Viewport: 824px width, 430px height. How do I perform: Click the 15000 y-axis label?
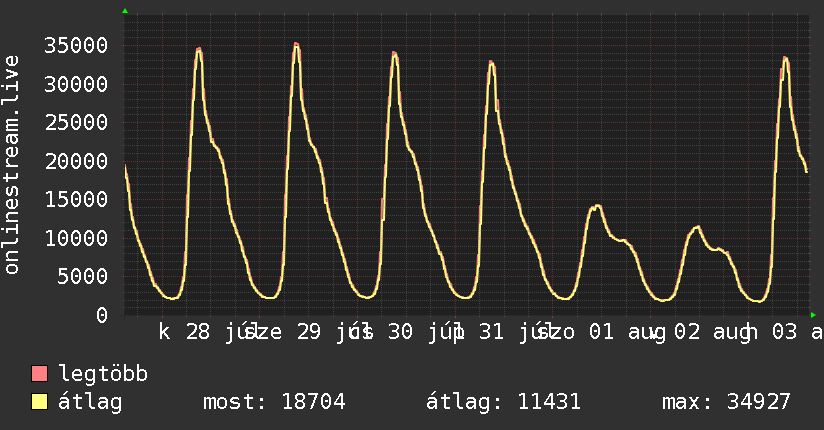pos(76,200)
